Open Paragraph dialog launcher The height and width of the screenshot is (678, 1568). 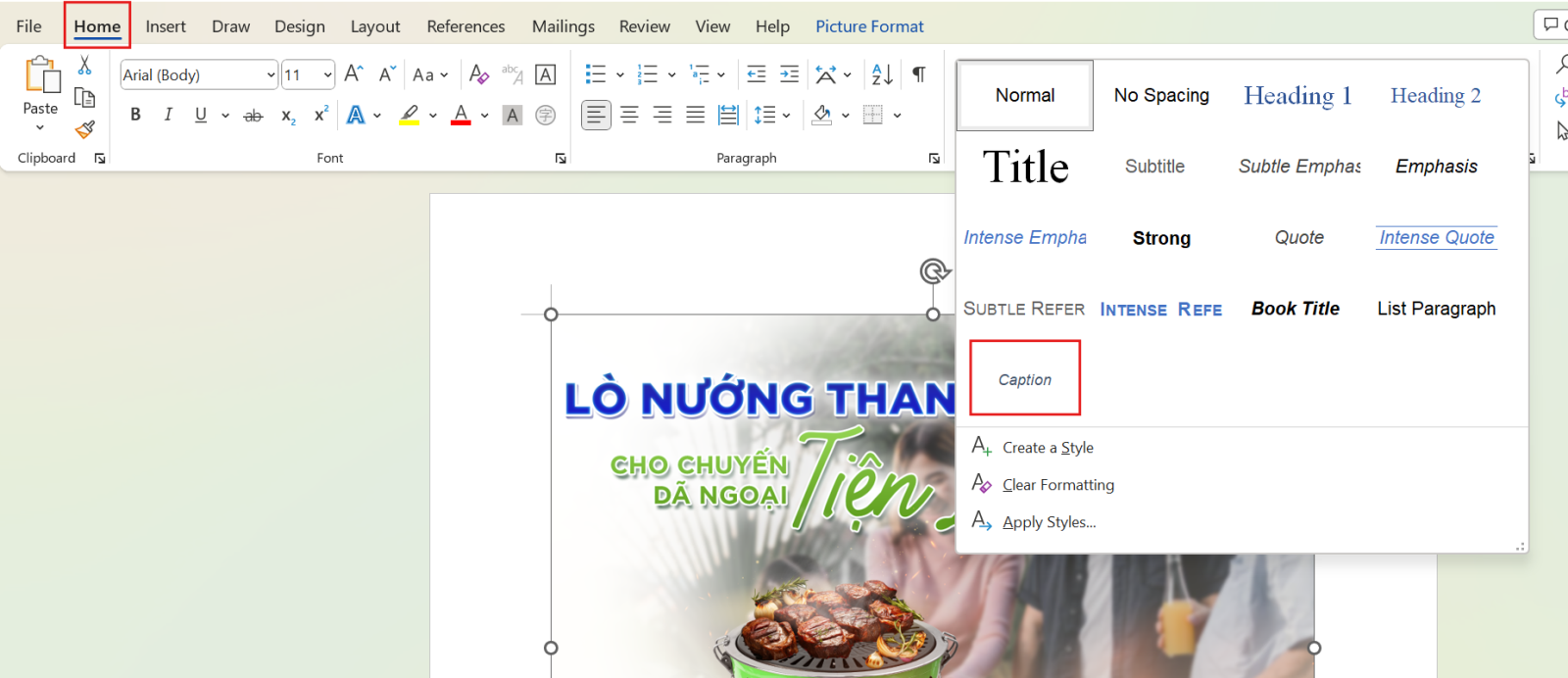(934, 159)
